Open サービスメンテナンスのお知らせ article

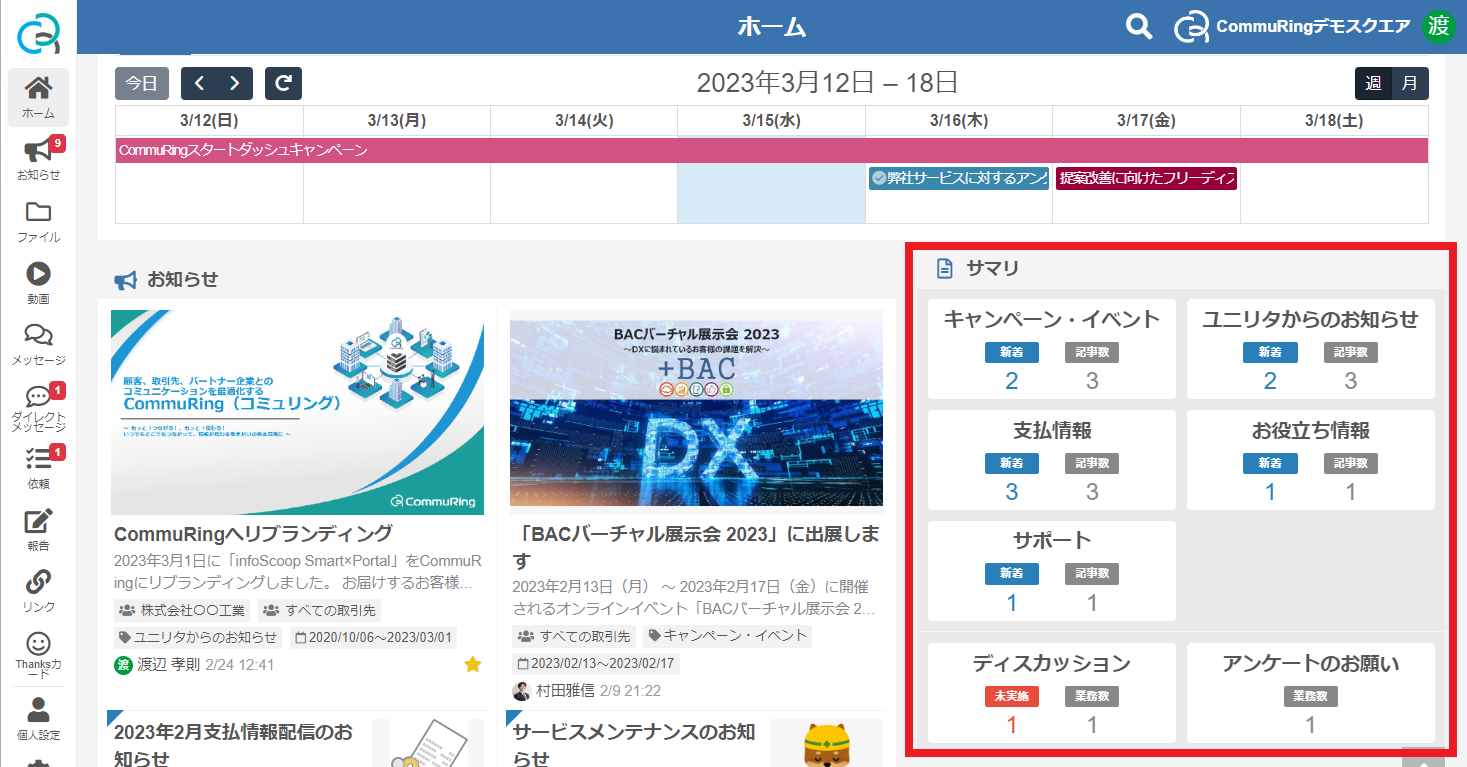(634, 745)
